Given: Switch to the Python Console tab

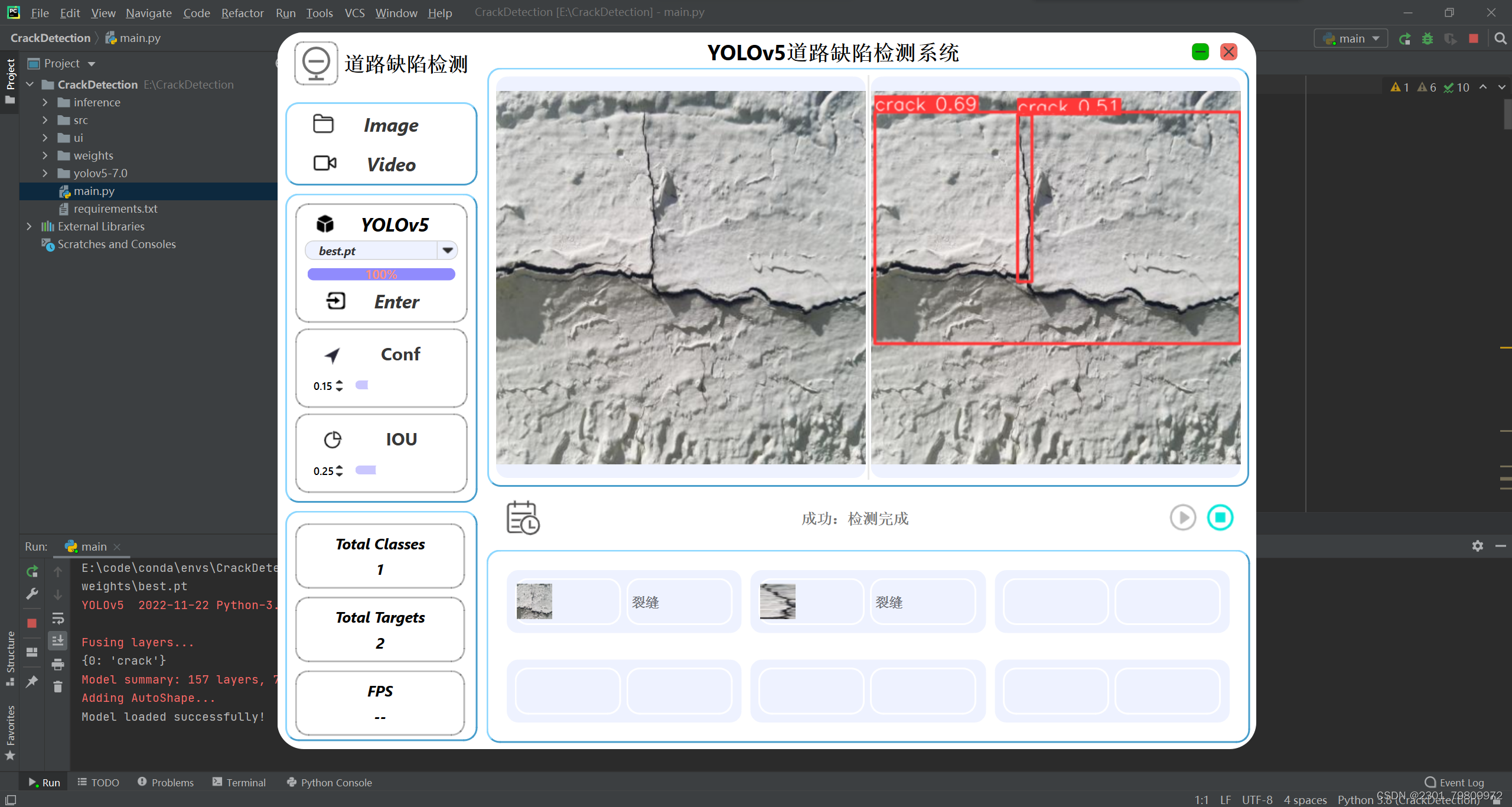Looking at the screenshot, I should pyautogui.click(x=329, y=782).
